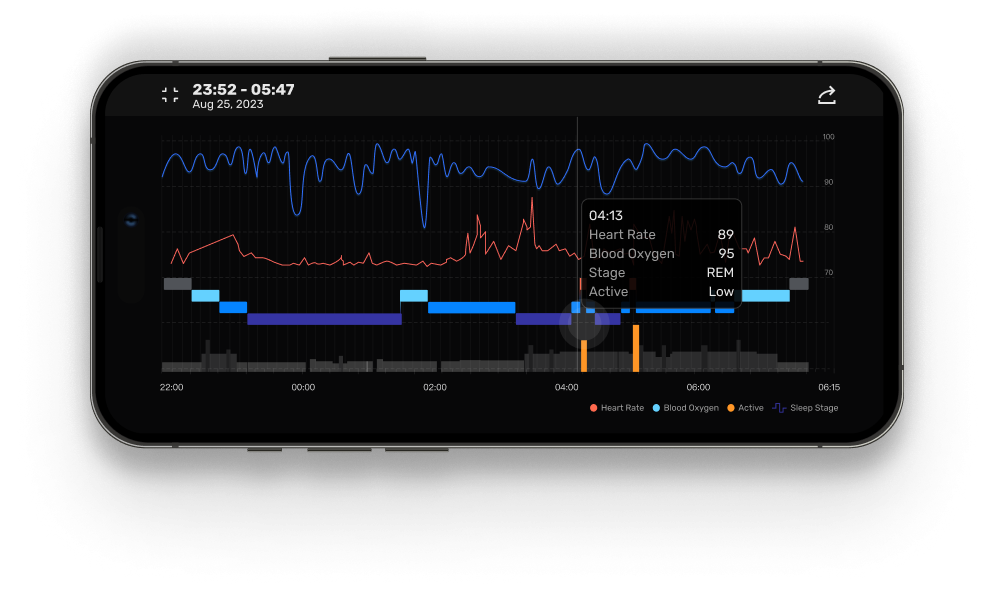Image resolution: width=994 pixels, height=592 pixels.
Task: Click the 04:13 tooltip header
Action: click(607, 215)
